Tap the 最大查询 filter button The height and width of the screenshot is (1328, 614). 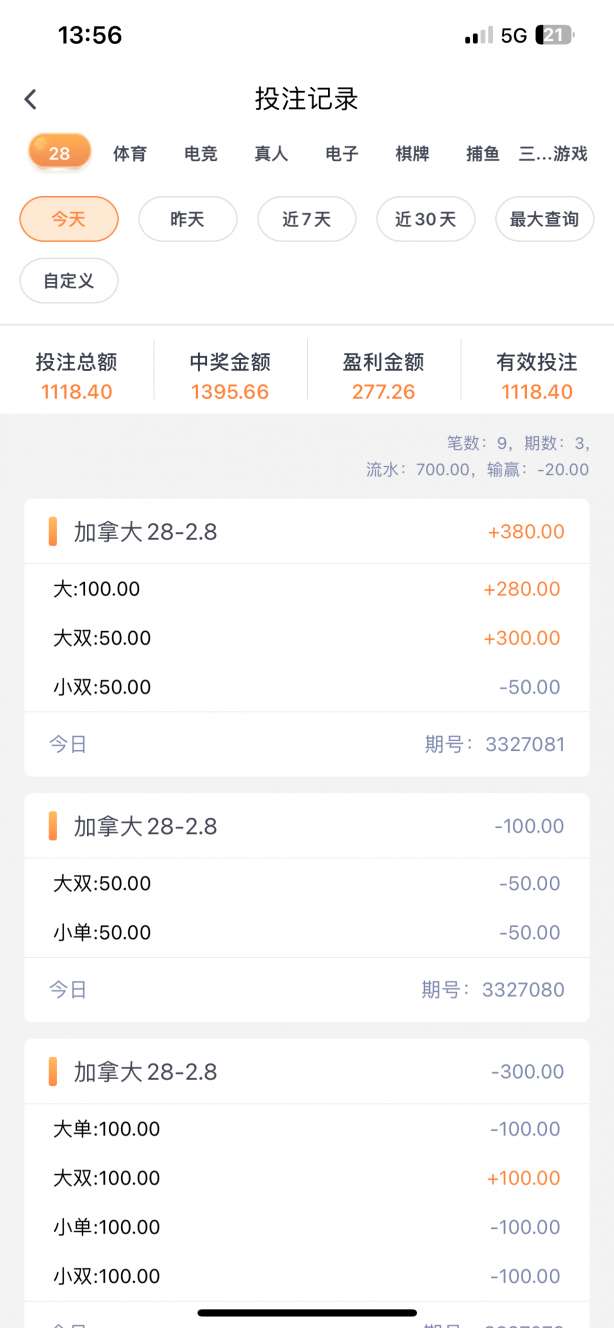click(544, 219)
